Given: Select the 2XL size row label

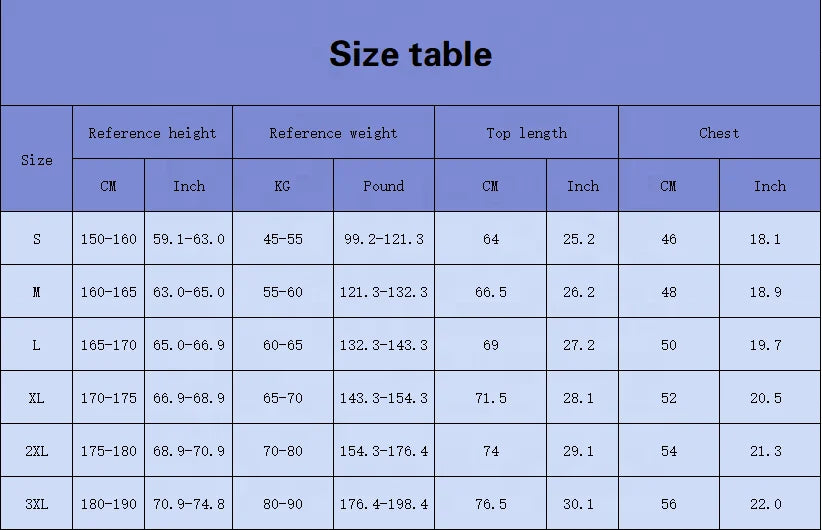Looking at the screenshot, I should point(37,451).
